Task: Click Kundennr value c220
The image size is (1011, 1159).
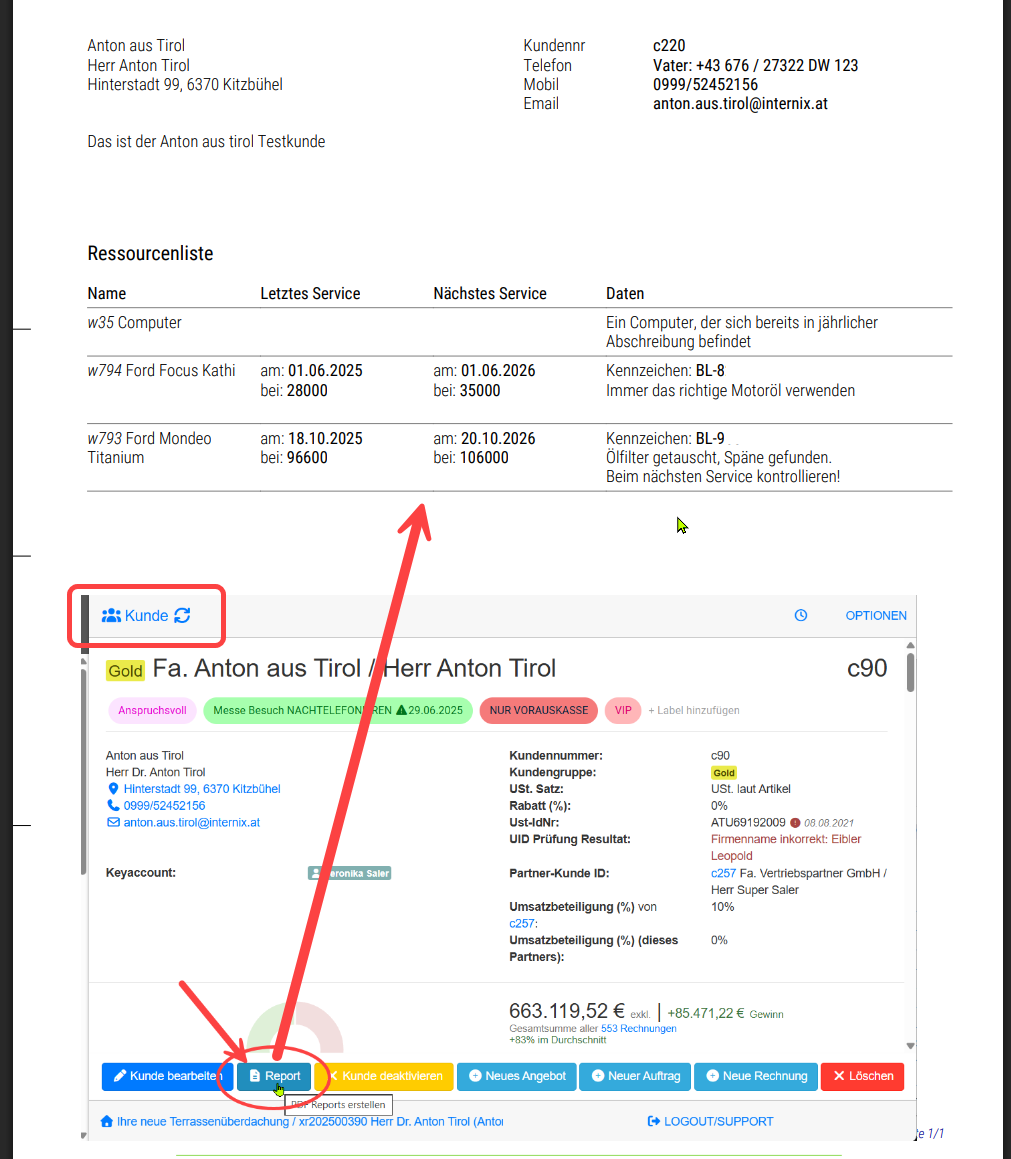Action: (669, 46)
